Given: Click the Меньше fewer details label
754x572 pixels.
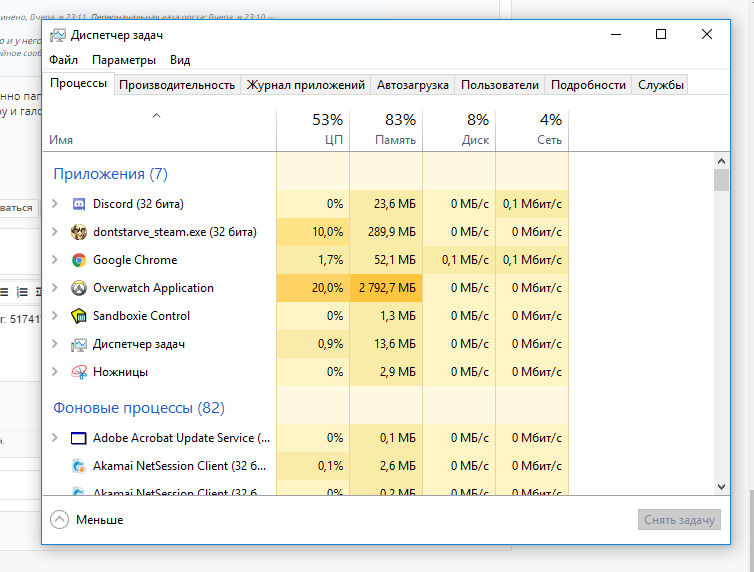Looking at the screenshot, I should [x=100, y=520].
